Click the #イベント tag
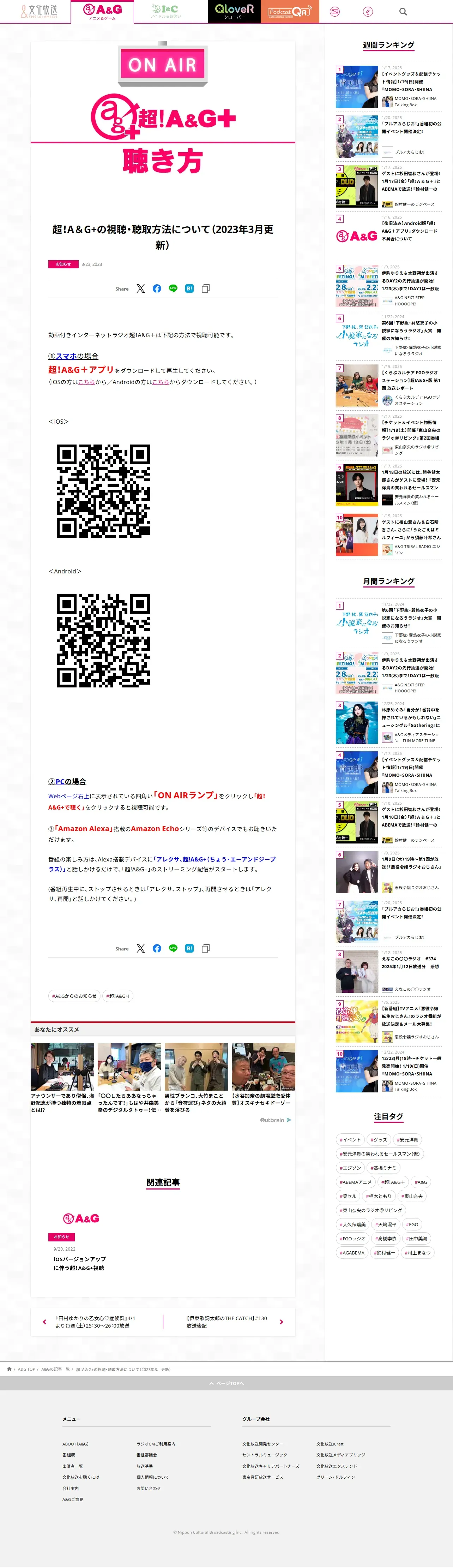 [x=350, y=1139]
